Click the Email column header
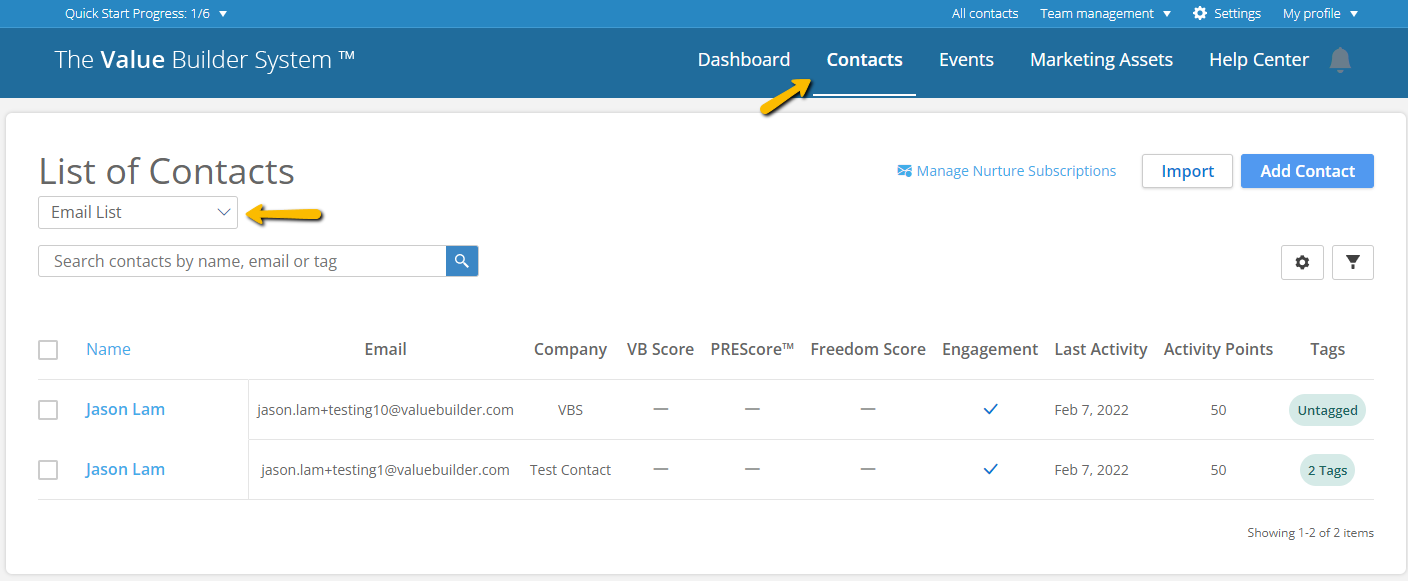Image resolution: width=1408 pixels, height=581 pixels. coord(385,349)
